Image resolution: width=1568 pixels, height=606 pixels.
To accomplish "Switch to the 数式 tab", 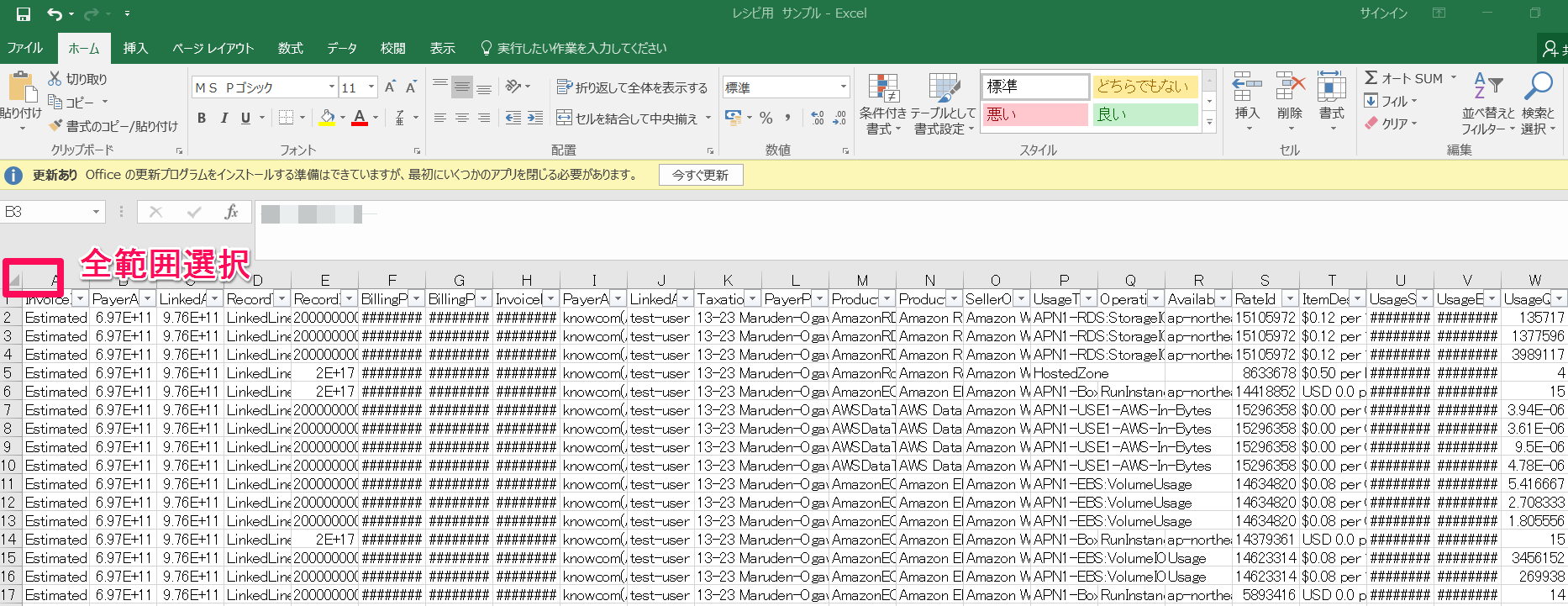I will [x=290, y=48].
